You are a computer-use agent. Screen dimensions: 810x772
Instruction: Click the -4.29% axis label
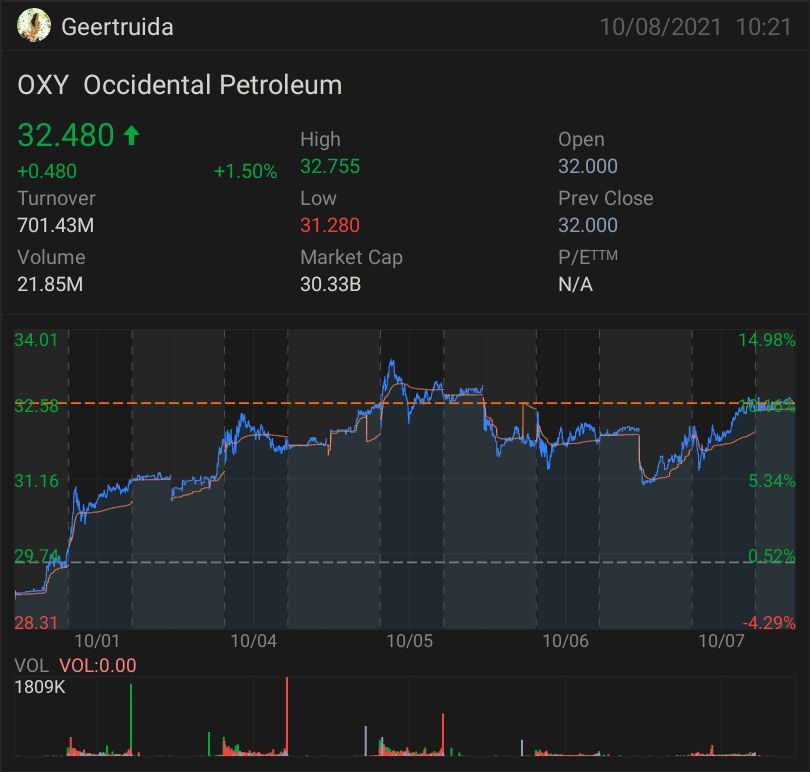(769, 623)
